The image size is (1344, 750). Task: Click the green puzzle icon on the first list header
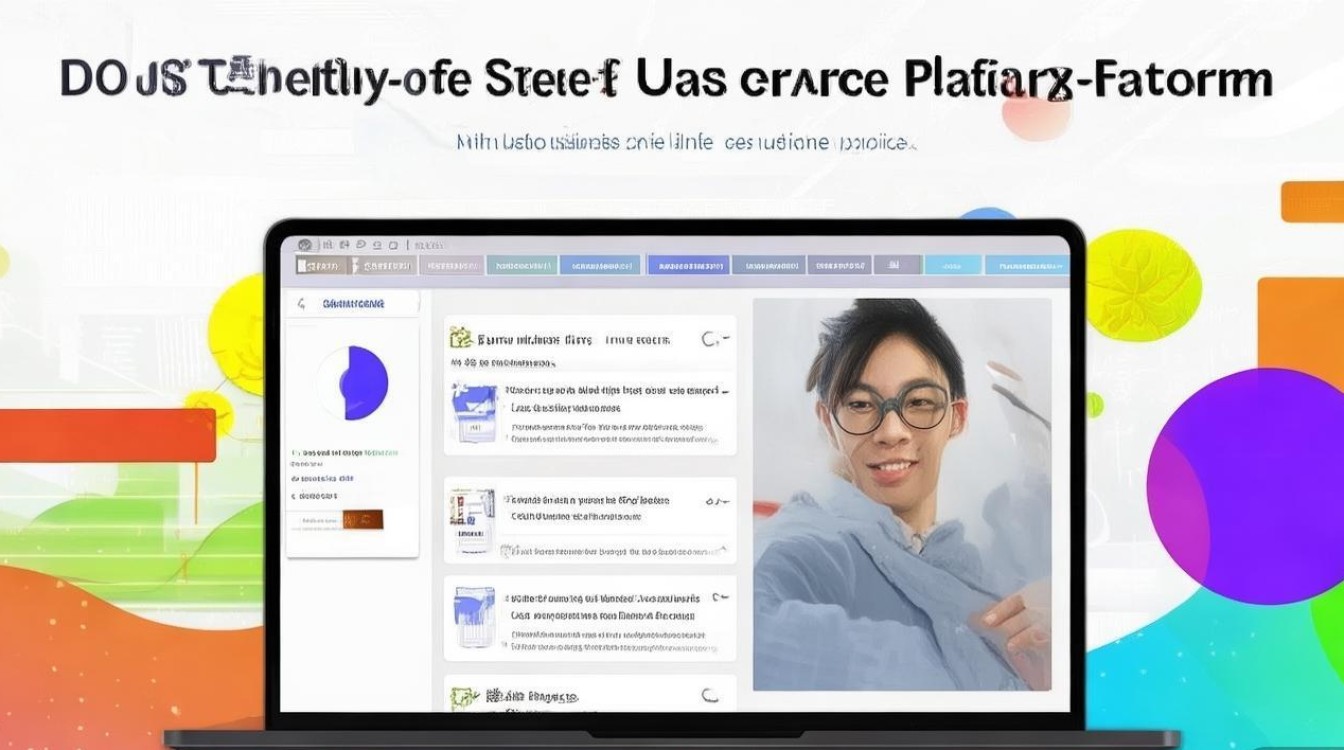click(x=461, y=338)
